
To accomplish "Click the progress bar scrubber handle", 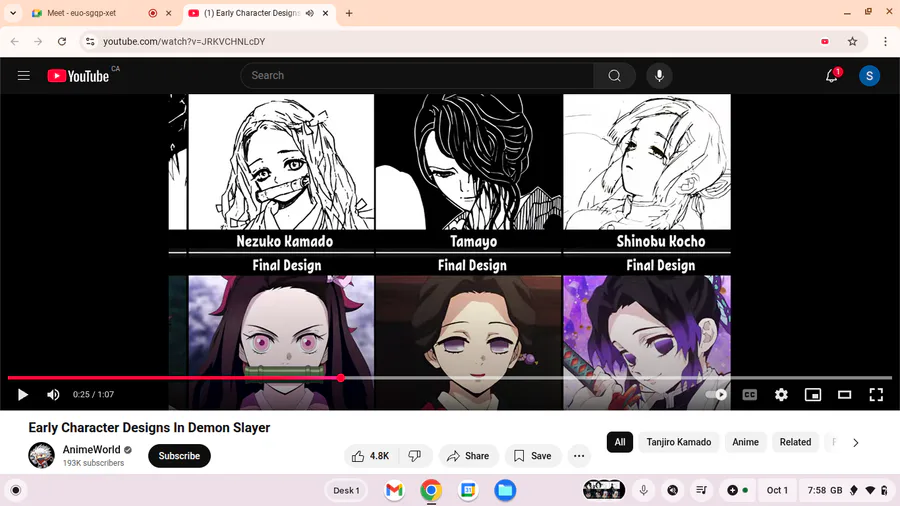I will point(341,378).
